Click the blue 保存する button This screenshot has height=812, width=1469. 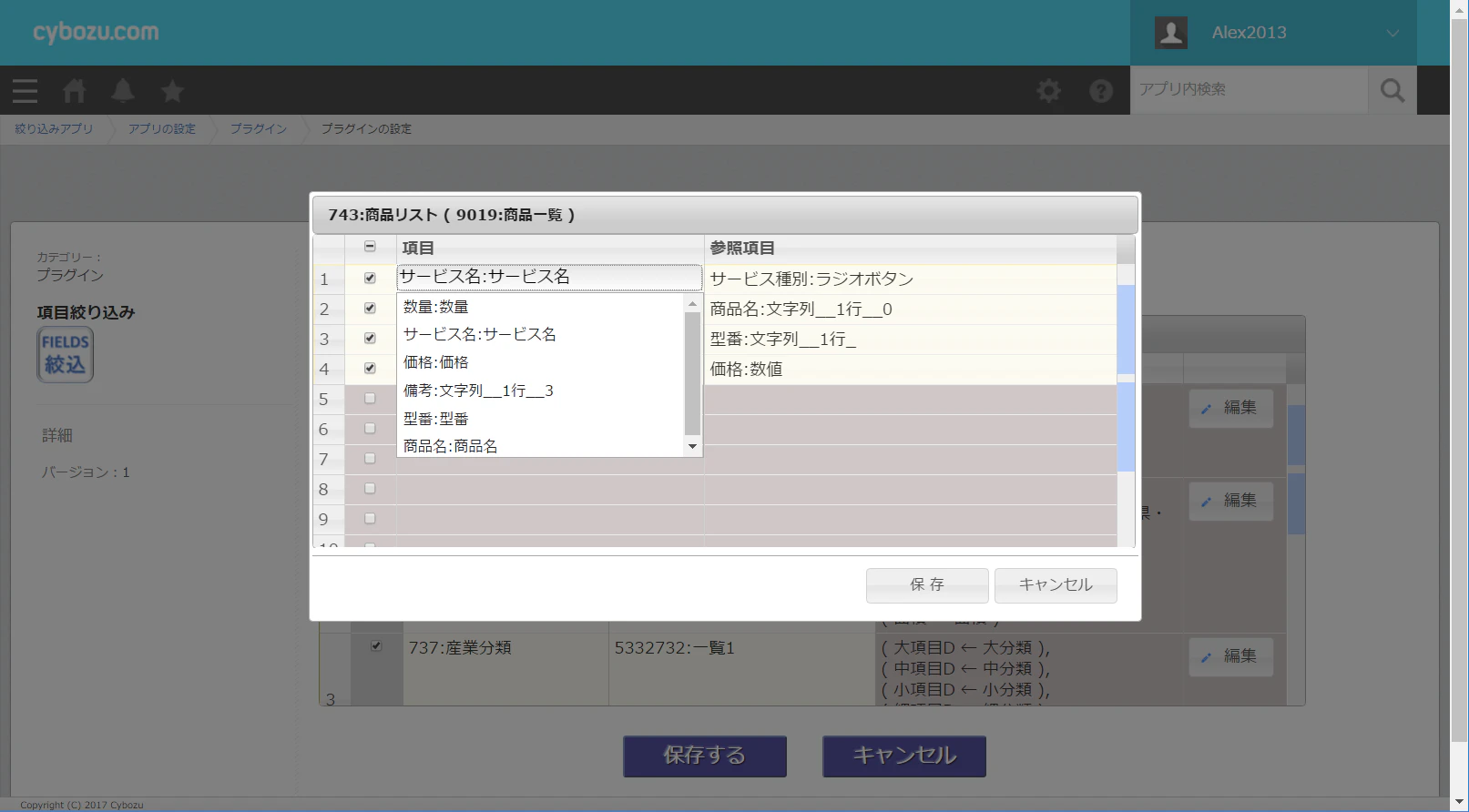pyautogui.click(x=705, y=756)
